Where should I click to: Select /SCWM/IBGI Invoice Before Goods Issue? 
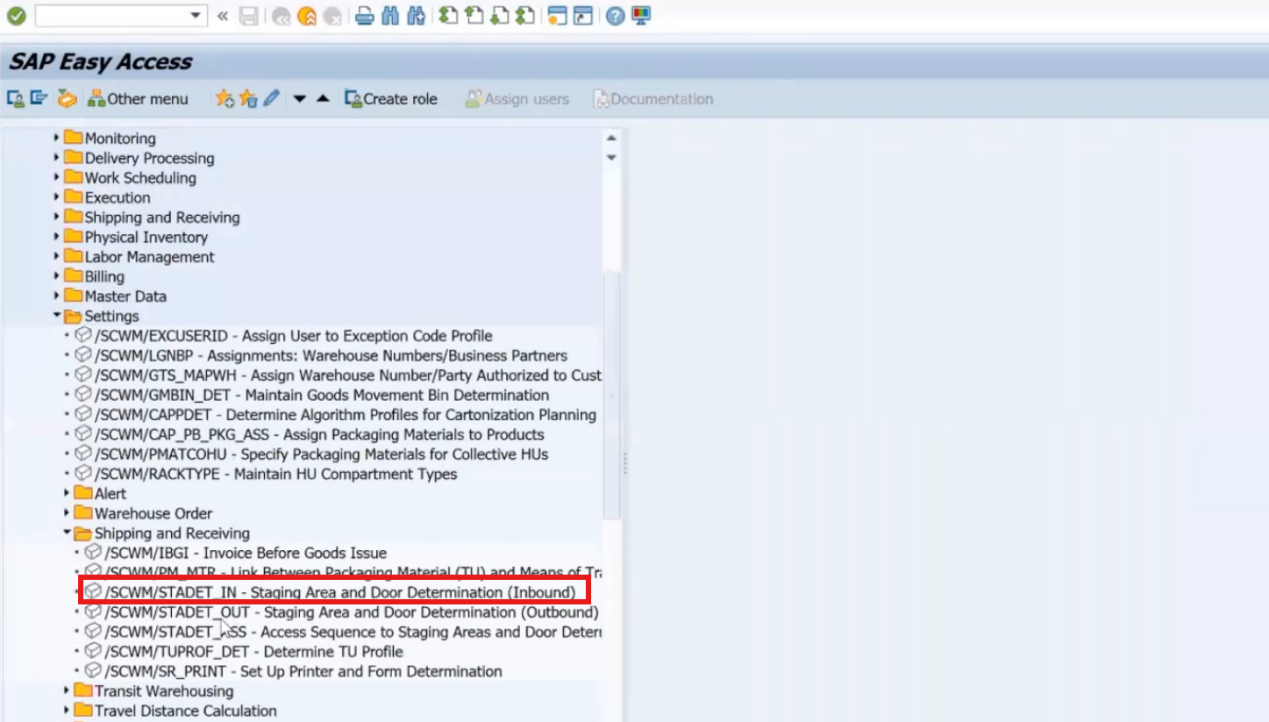(x=236, y=553)
